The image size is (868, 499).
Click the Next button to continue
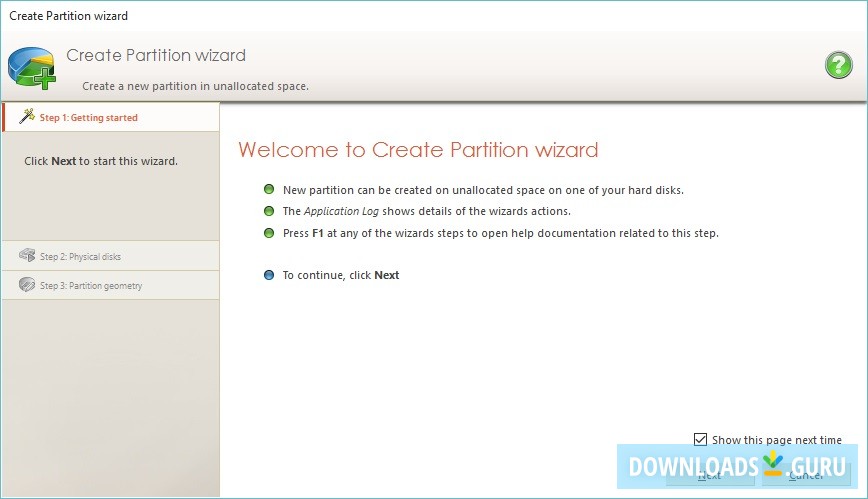pyautogui.click(x=710, y=475)
